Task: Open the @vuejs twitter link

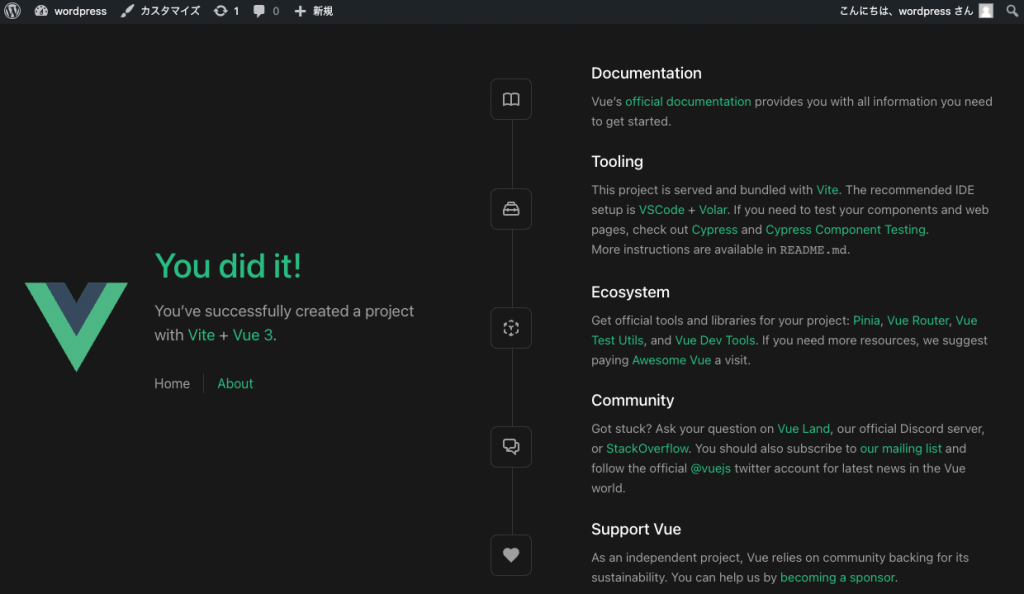Action: click(x=711, y=469)
